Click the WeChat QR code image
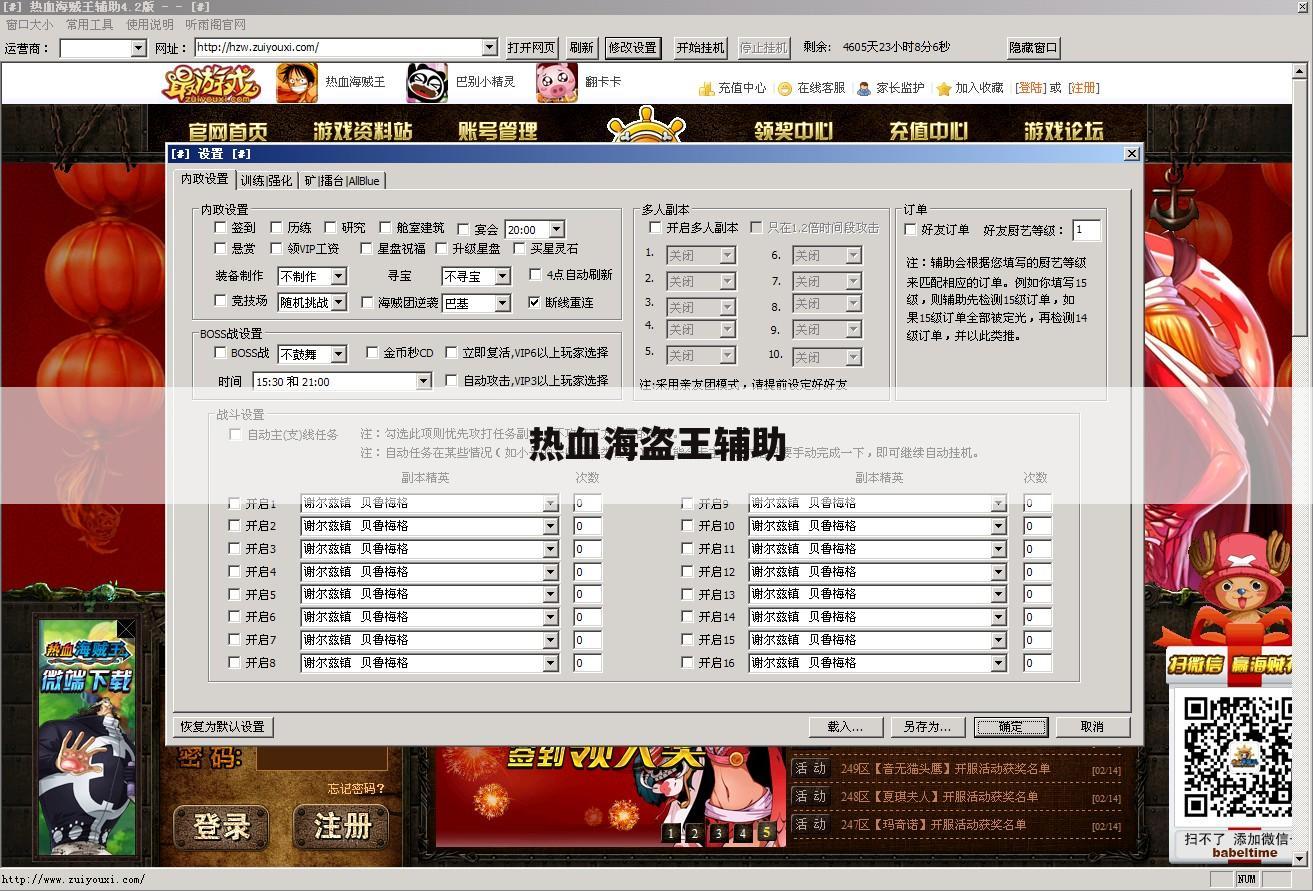1313x891 pixels. (1236, 757)
